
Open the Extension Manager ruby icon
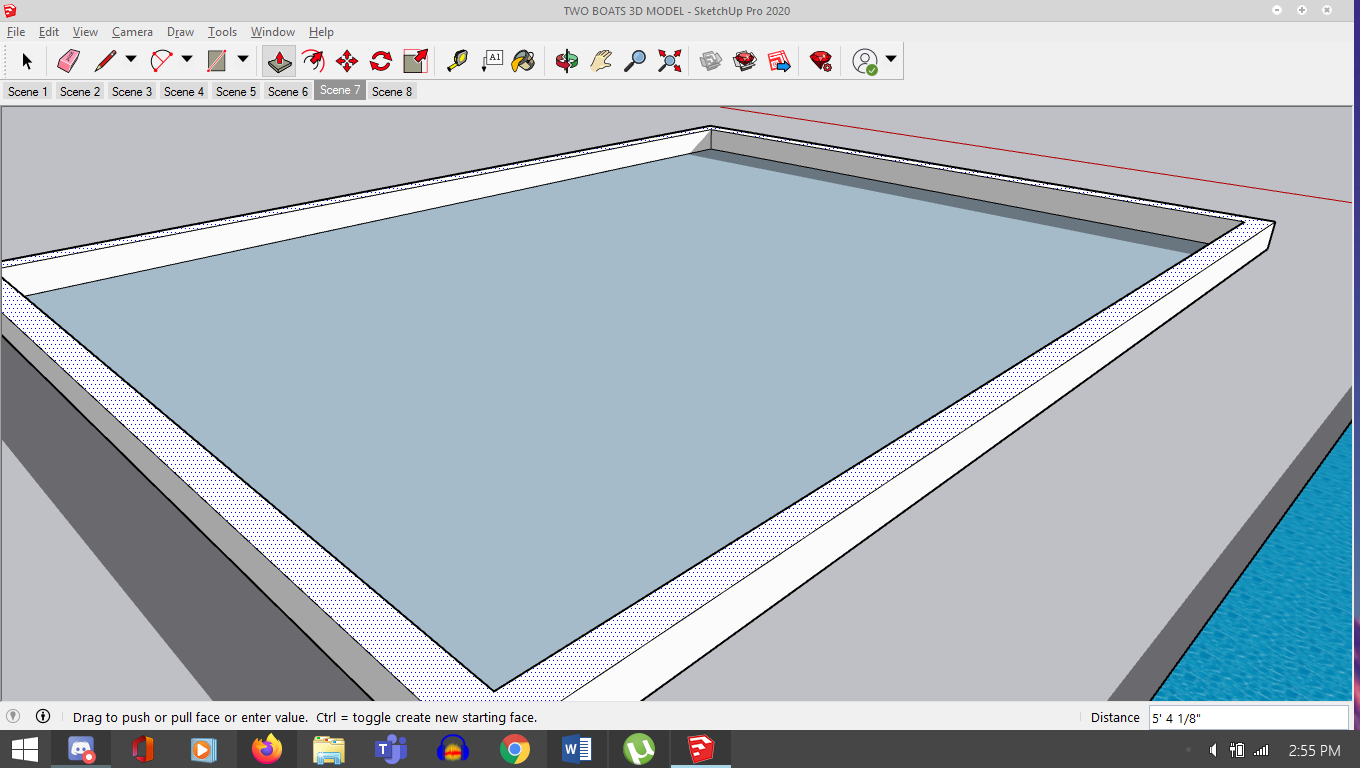[821, 61]
